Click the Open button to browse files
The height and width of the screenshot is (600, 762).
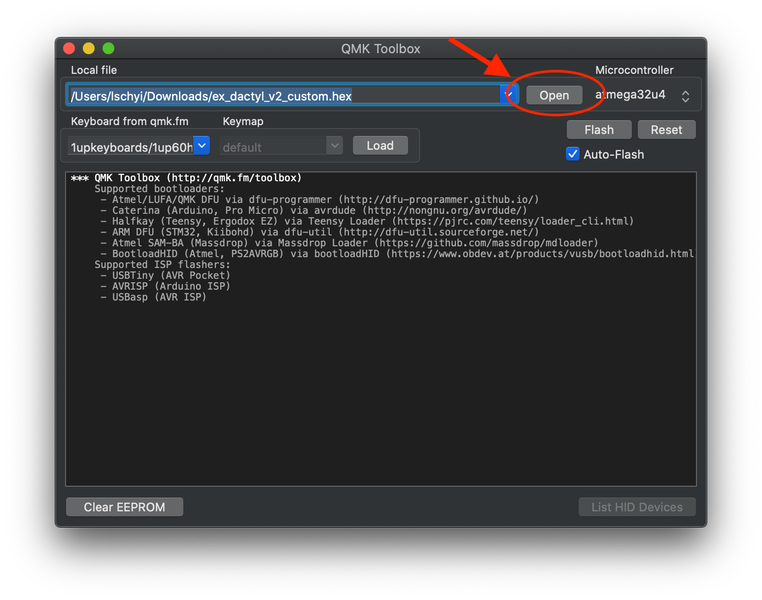(554, 95)
